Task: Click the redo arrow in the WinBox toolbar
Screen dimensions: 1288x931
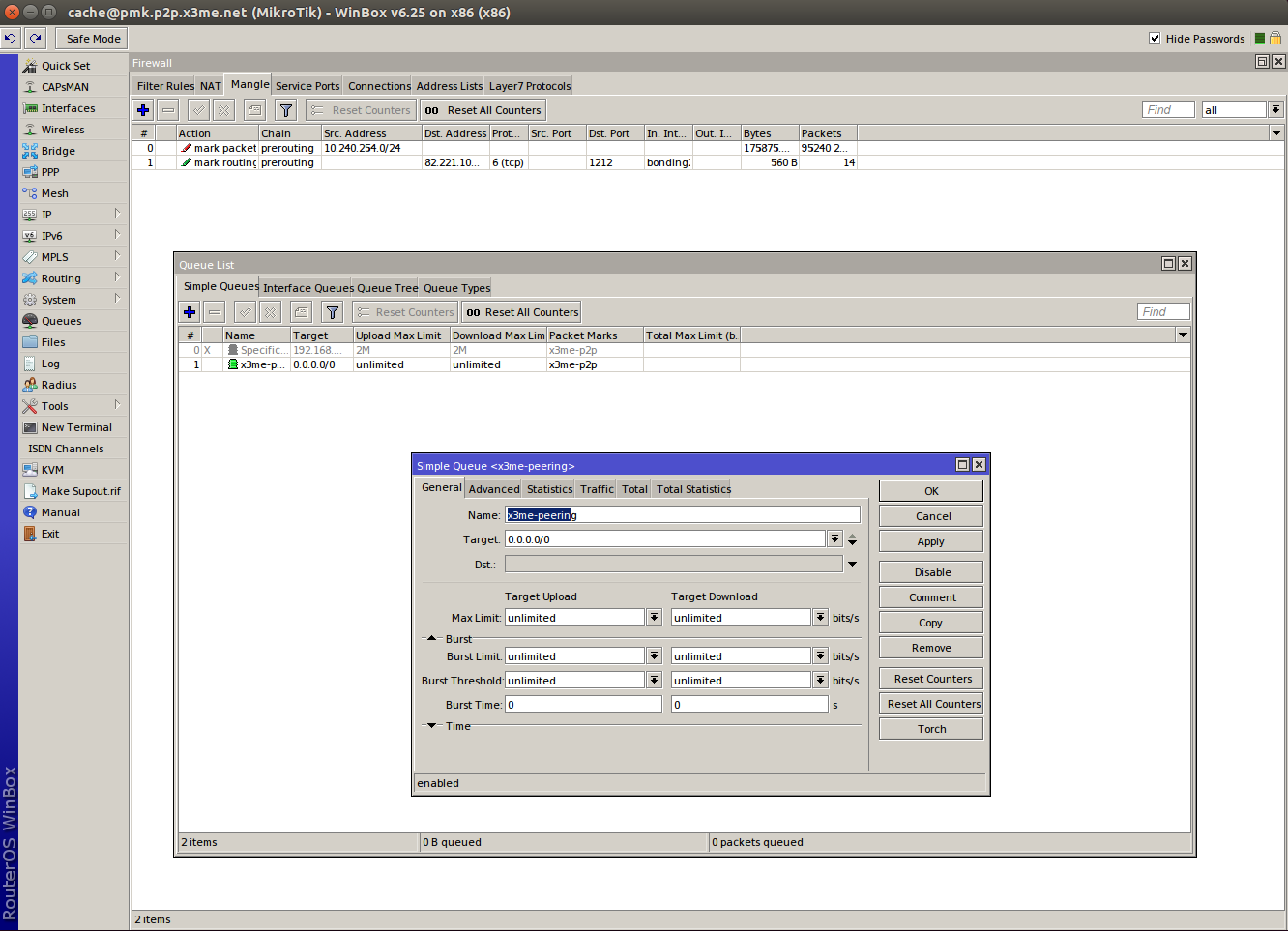Action: pos(36,39)
